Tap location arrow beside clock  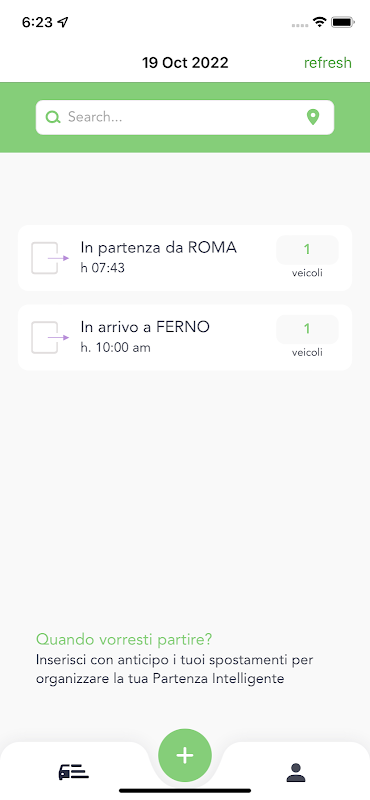point(63,22)
